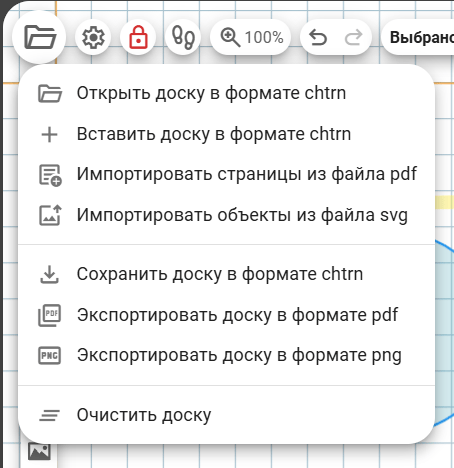Select 'Сохранить доску в формате chtrn'

226,274
